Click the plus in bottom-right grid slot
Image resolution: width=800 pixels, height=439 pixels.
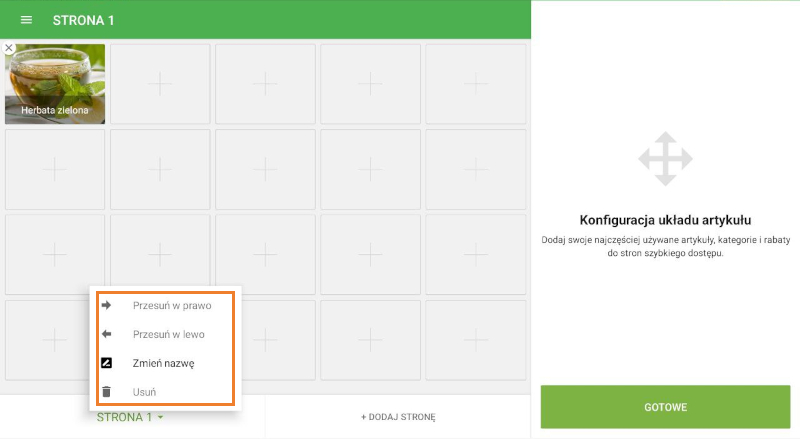(x=475, y=339)
